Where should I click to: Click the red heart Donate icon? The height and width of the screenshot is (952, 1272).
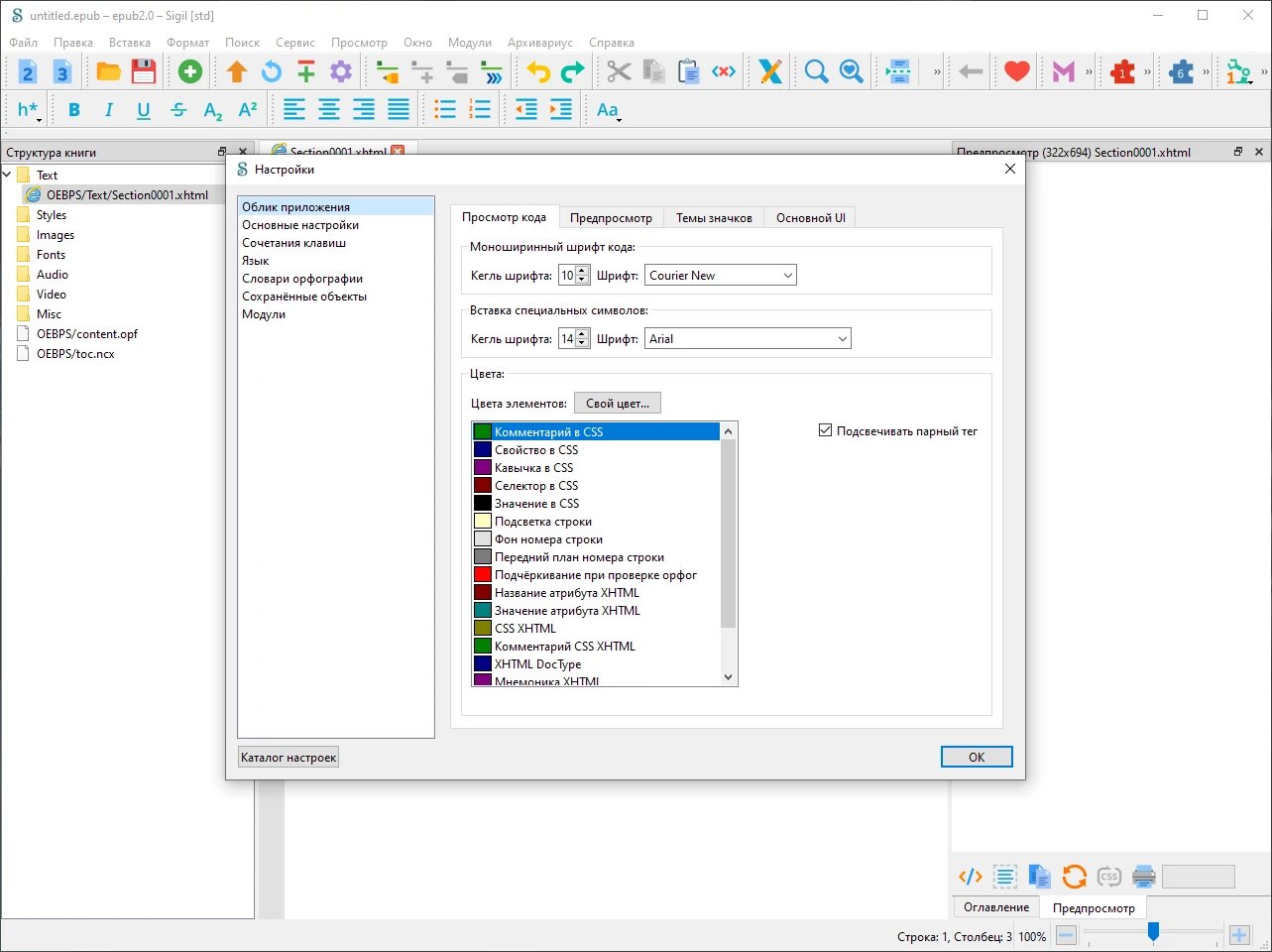pos(1017,71)
